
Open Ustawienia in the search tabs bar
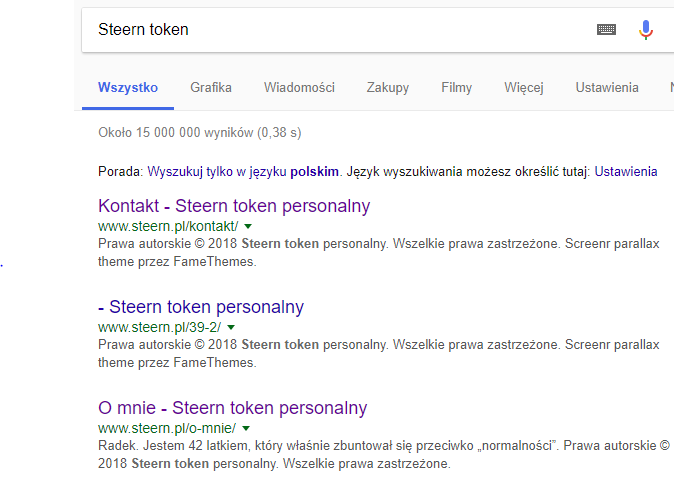click(607, 88)
